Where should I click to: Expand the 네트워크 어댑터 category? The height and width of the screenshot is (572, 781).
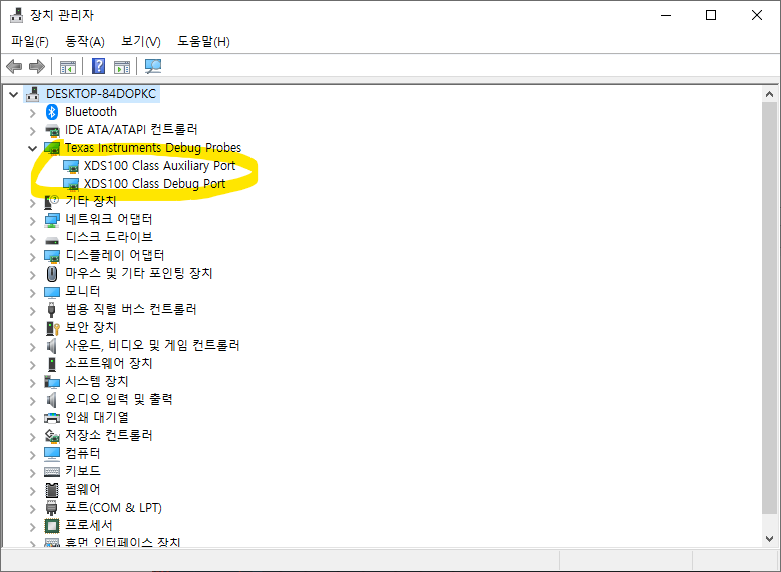[33, 220]
